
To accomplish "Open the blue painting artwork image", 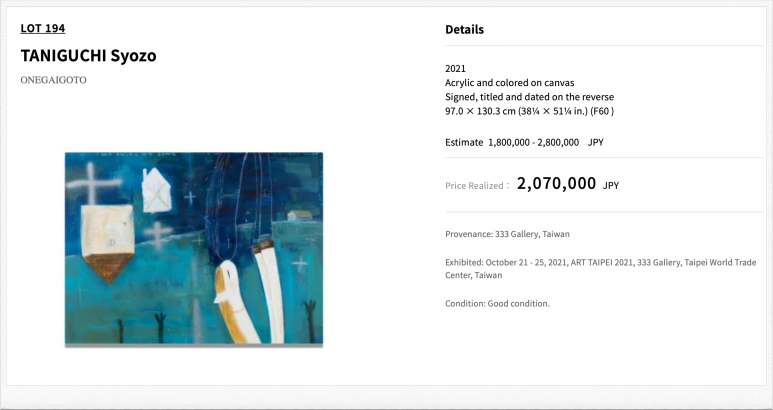I will coord(194,248).
